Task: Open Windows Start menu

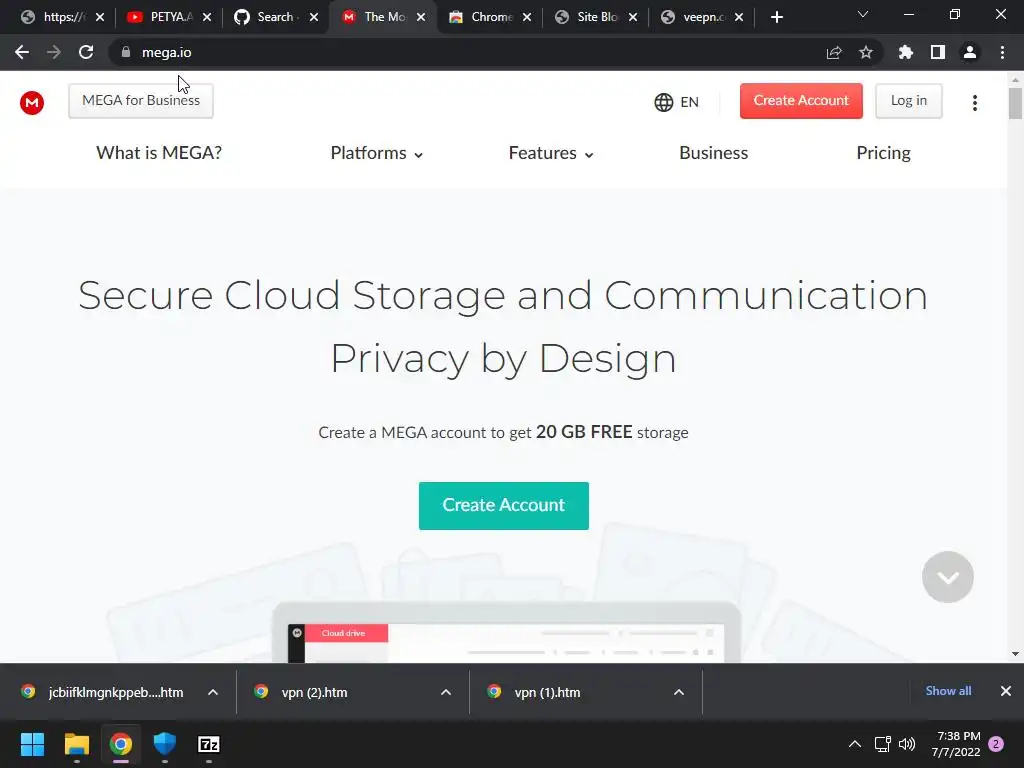Action: click(x=32, y=744)
